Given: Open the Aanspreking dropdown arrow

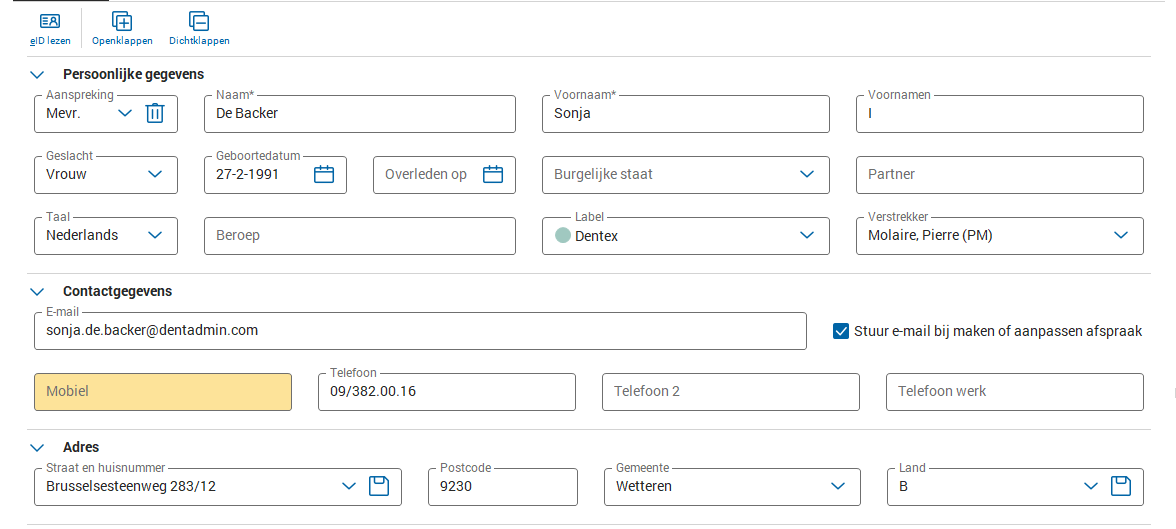Looking at the screenshot, I should point(125,113).
